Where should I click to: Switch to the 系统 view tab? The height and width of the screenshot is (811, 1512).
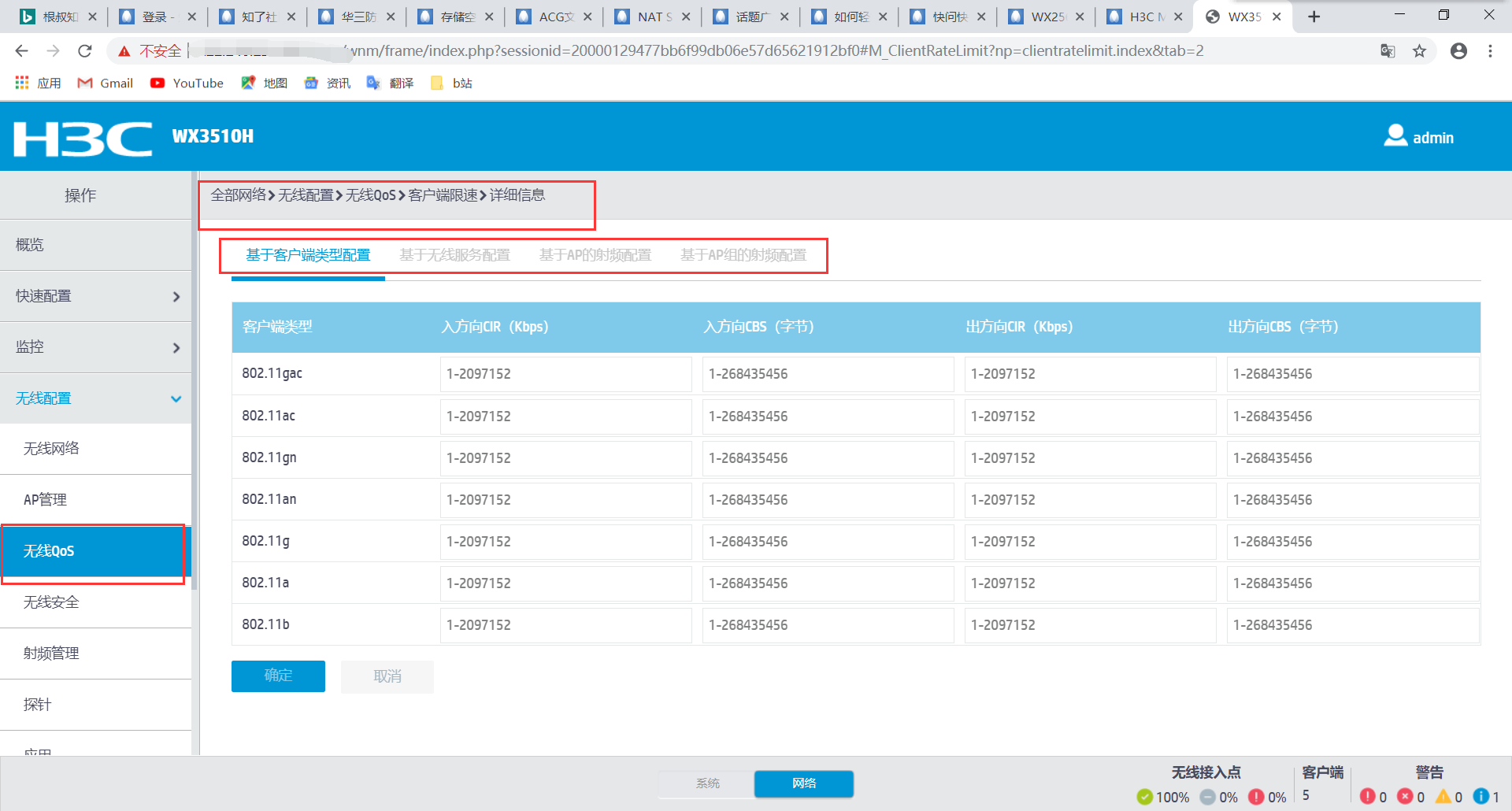tap(707, 783)
